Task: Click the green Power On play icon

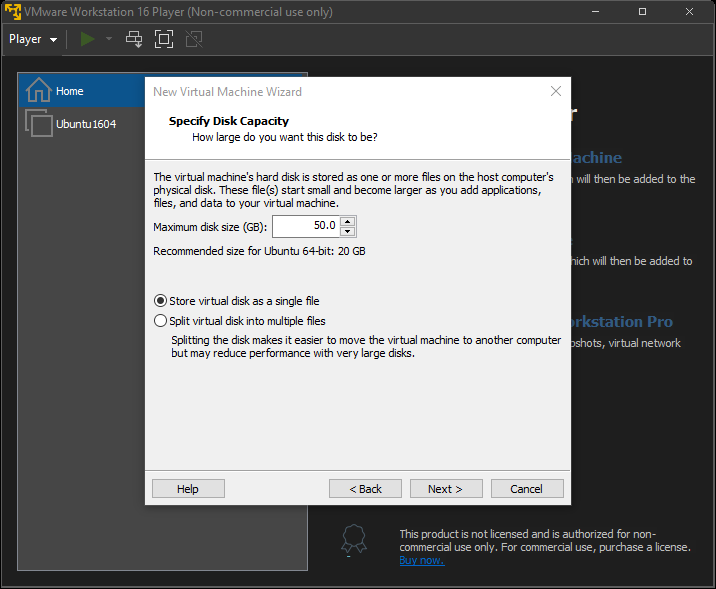Action: (87, 39)
